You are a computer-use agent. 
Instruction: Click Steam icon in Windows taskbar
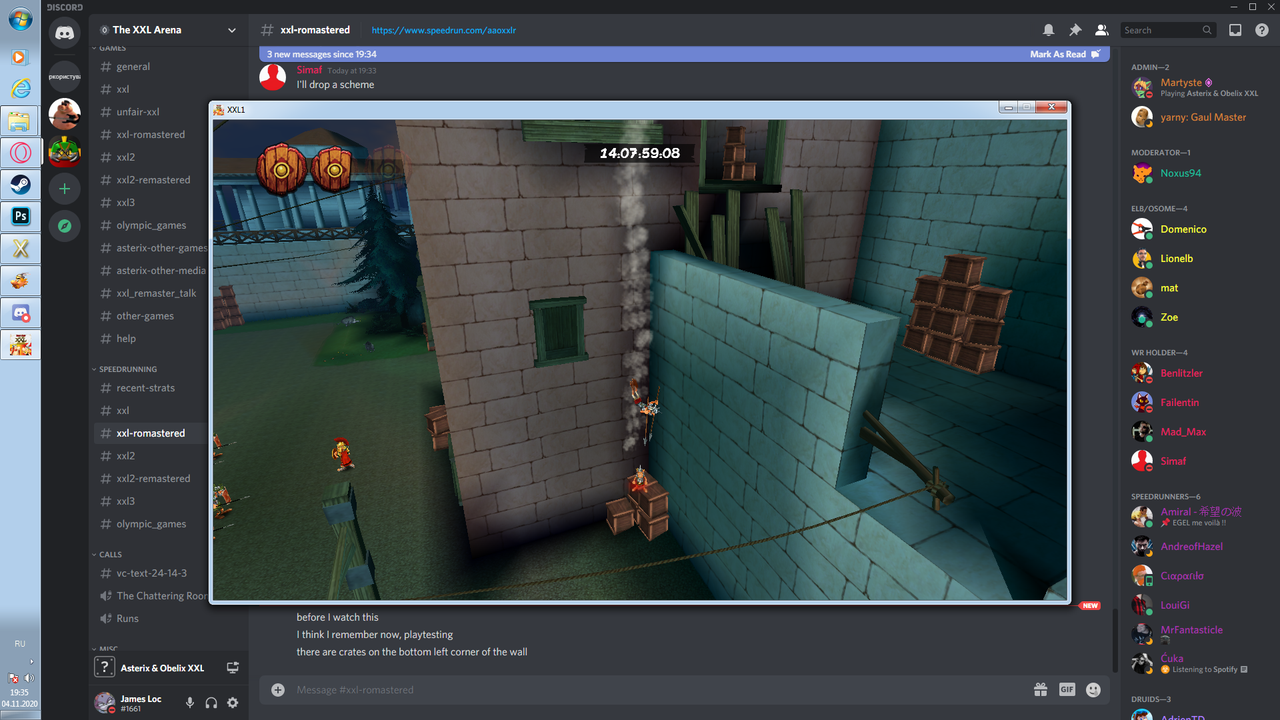point(20,184)
